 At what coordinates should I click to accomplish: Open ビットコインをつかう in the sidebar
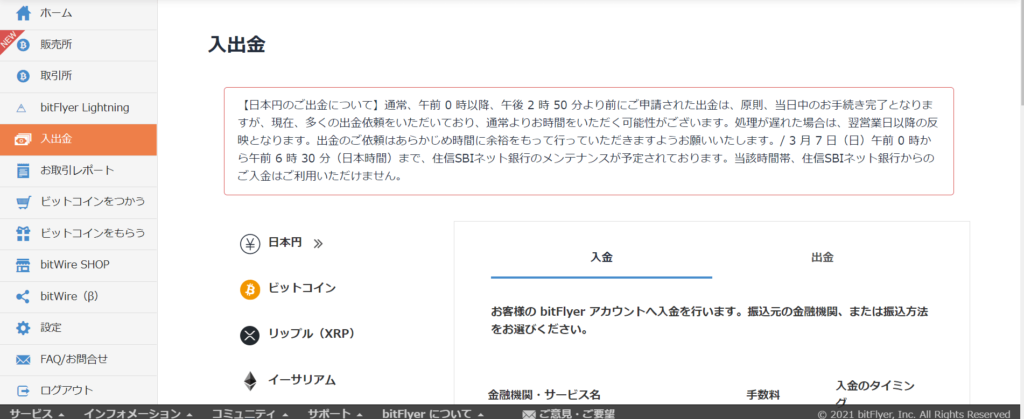[x=78, y=202]
